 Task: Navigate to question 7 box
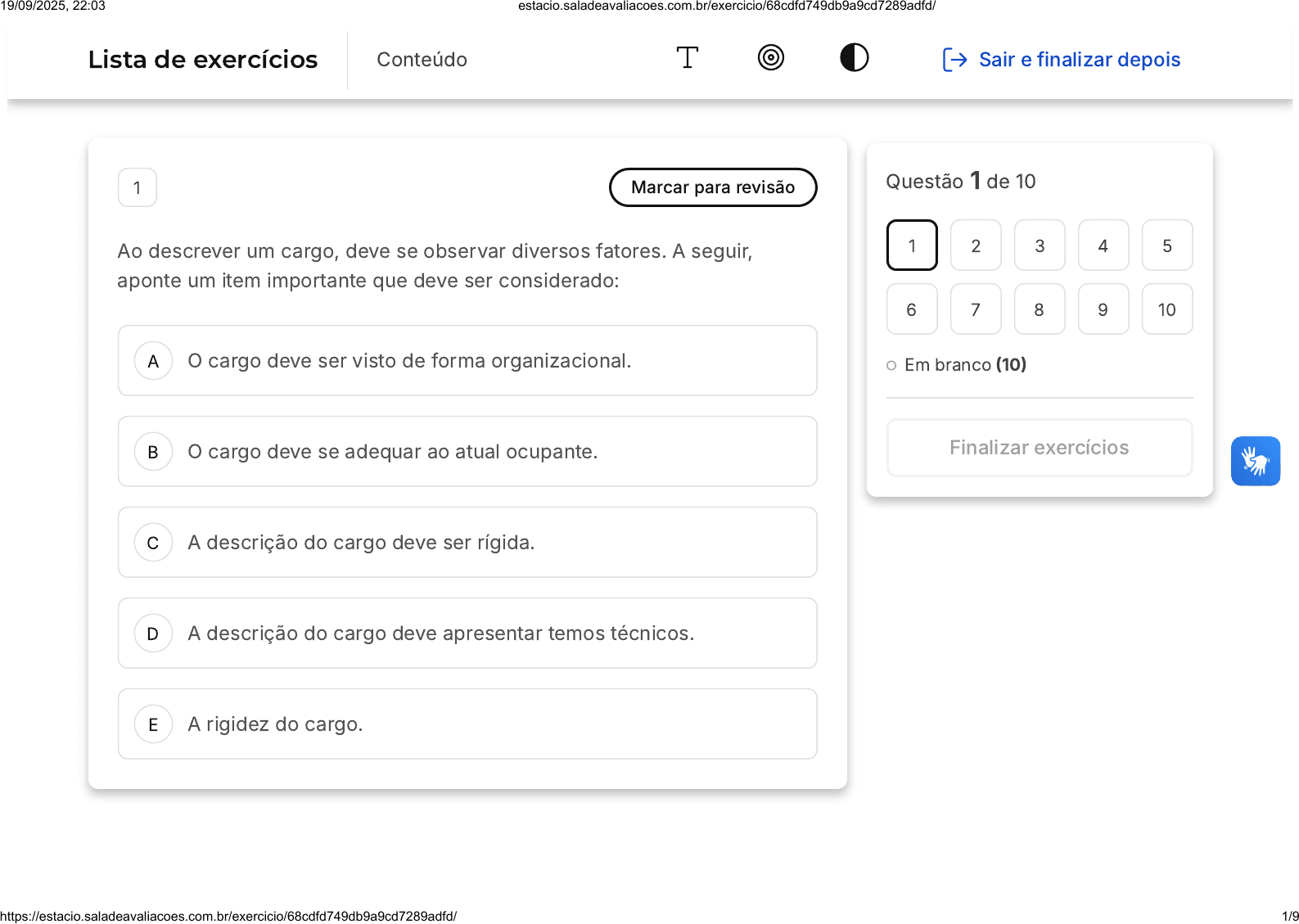976,309
